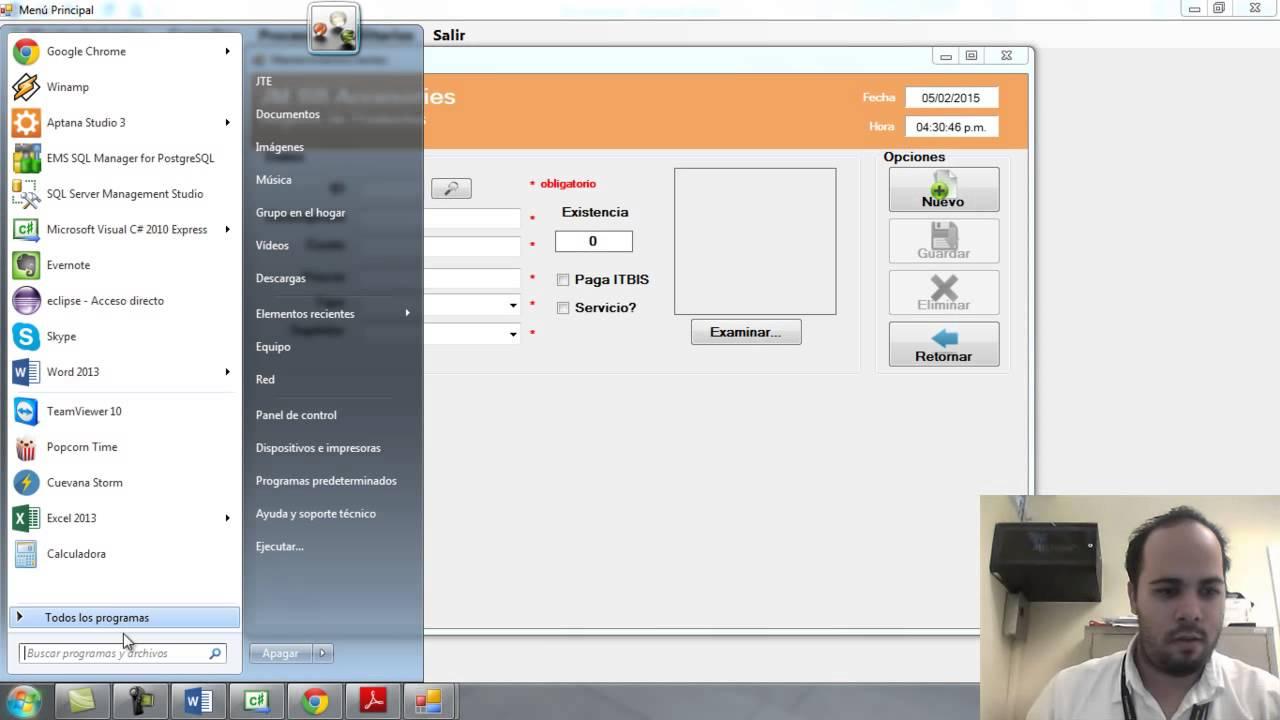
Task: Click the Buscar programas y archivos search box
Action: point(115,653)
